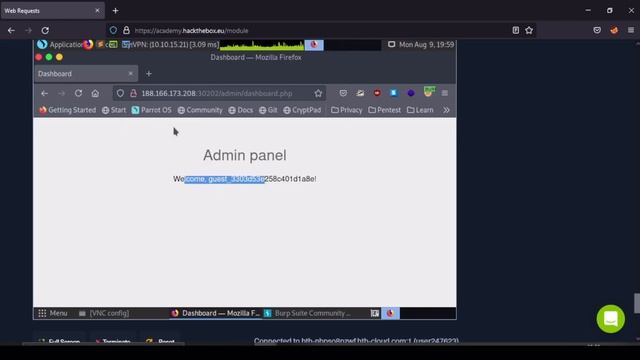640x360 pixels.
Task: Click the Admin panel heading
Action: (245, 156)
